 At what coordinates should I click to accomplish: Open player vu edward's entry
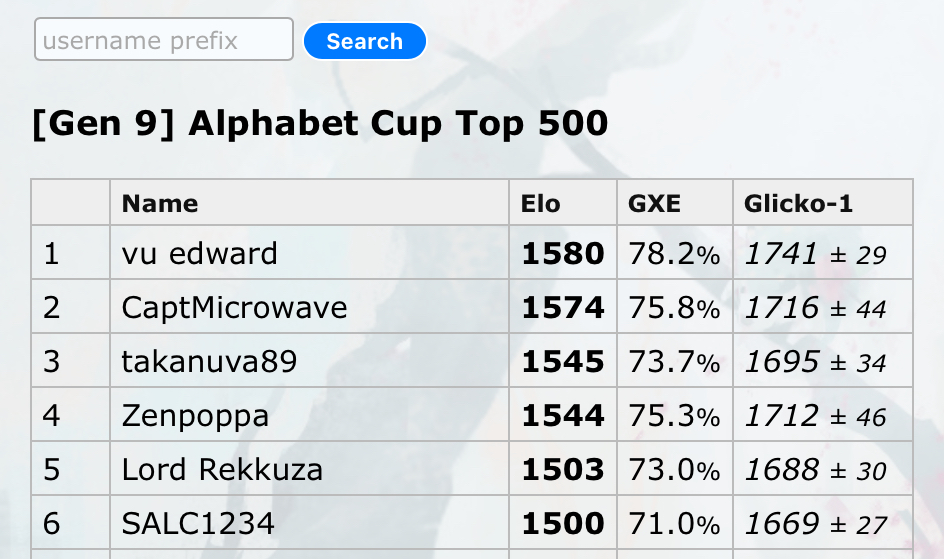199,254
